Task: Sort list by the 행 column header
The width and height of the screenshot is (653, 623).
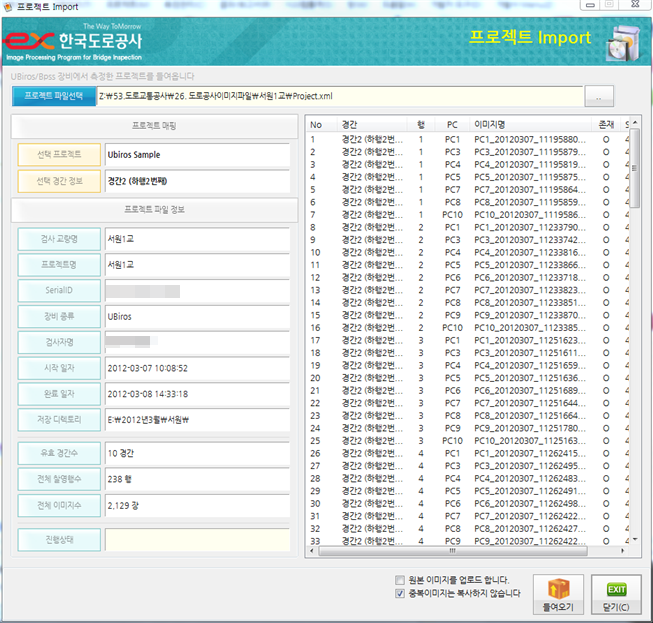Action: [421, 125]
